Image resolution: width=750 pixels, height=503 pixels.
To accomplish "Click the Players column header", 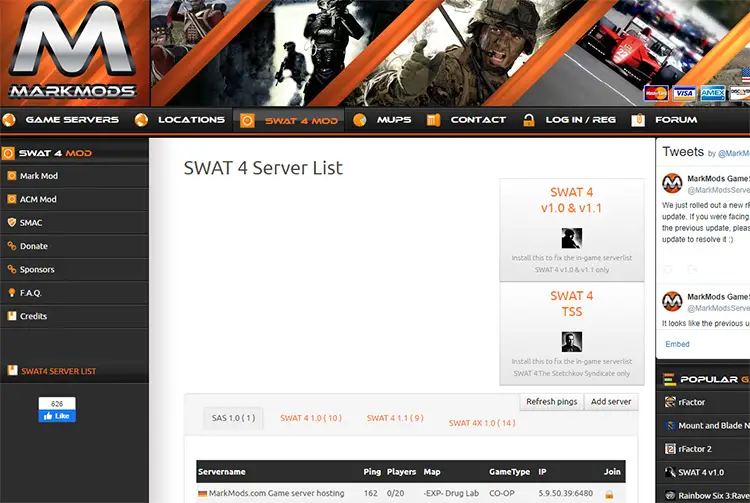I will pos(401,472).
